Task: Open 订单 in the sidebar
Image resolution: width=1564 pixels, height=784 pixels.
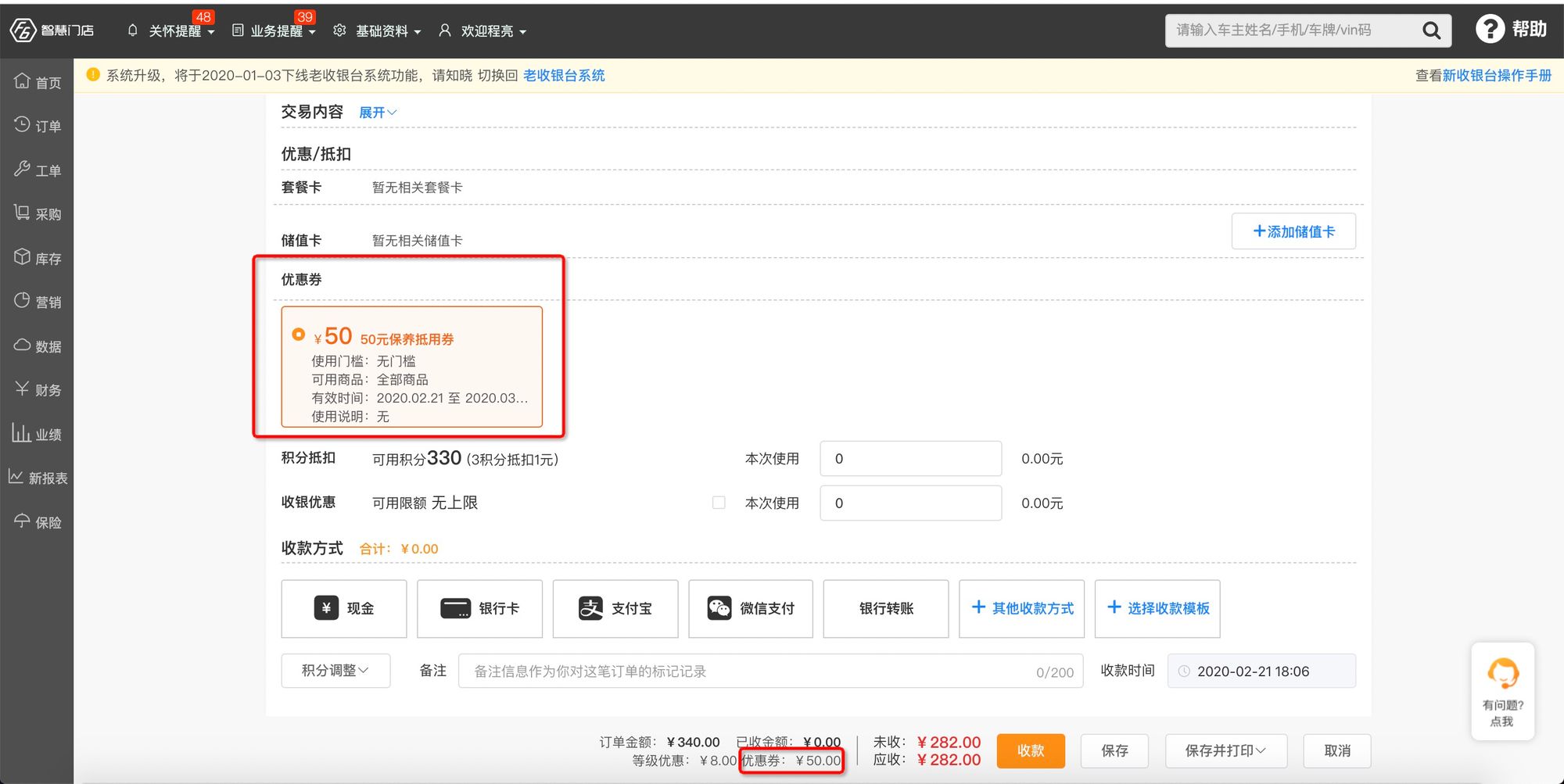Action: click(37, 126)
